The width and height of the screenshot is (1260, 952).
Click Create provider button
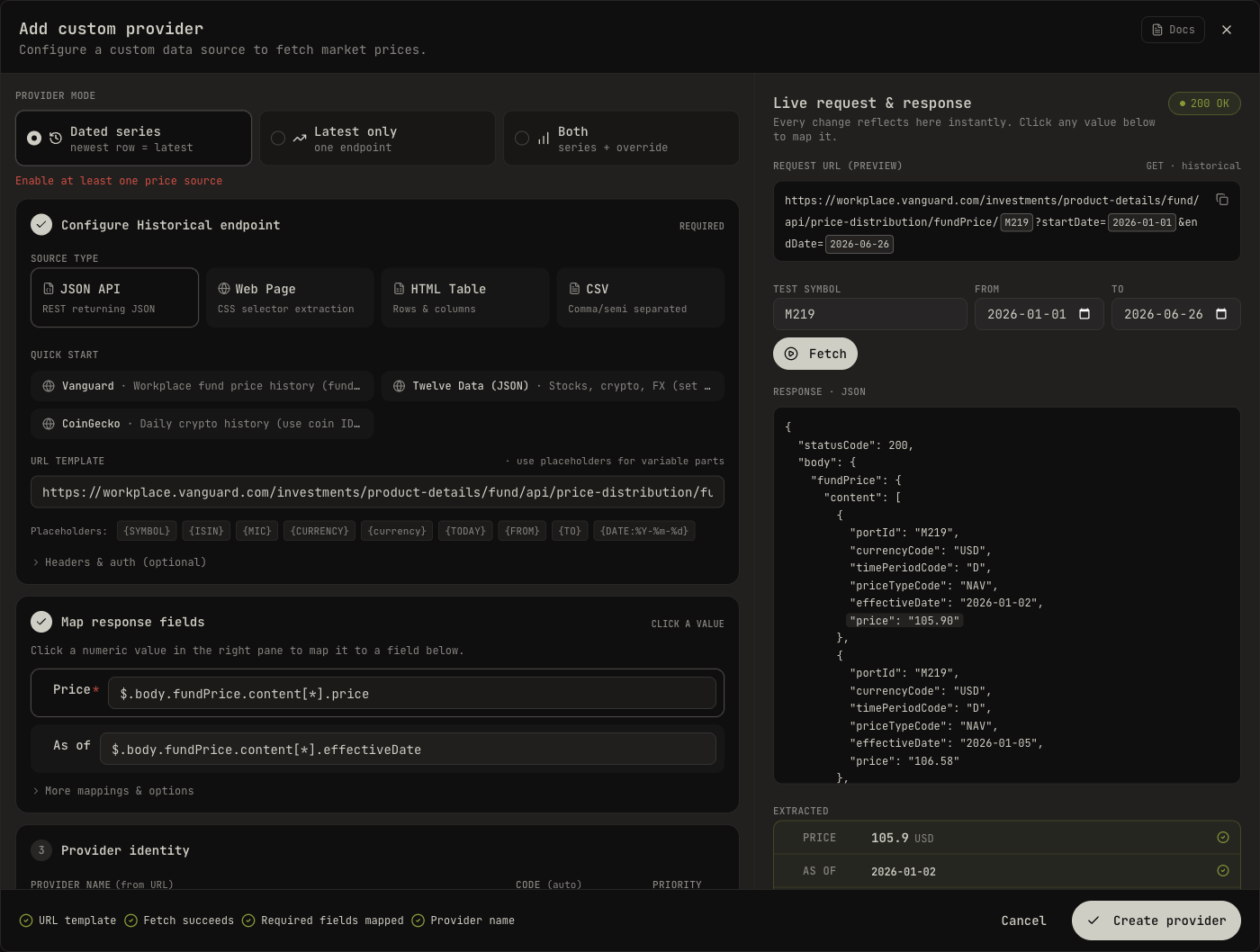[x=1156, y=921]
